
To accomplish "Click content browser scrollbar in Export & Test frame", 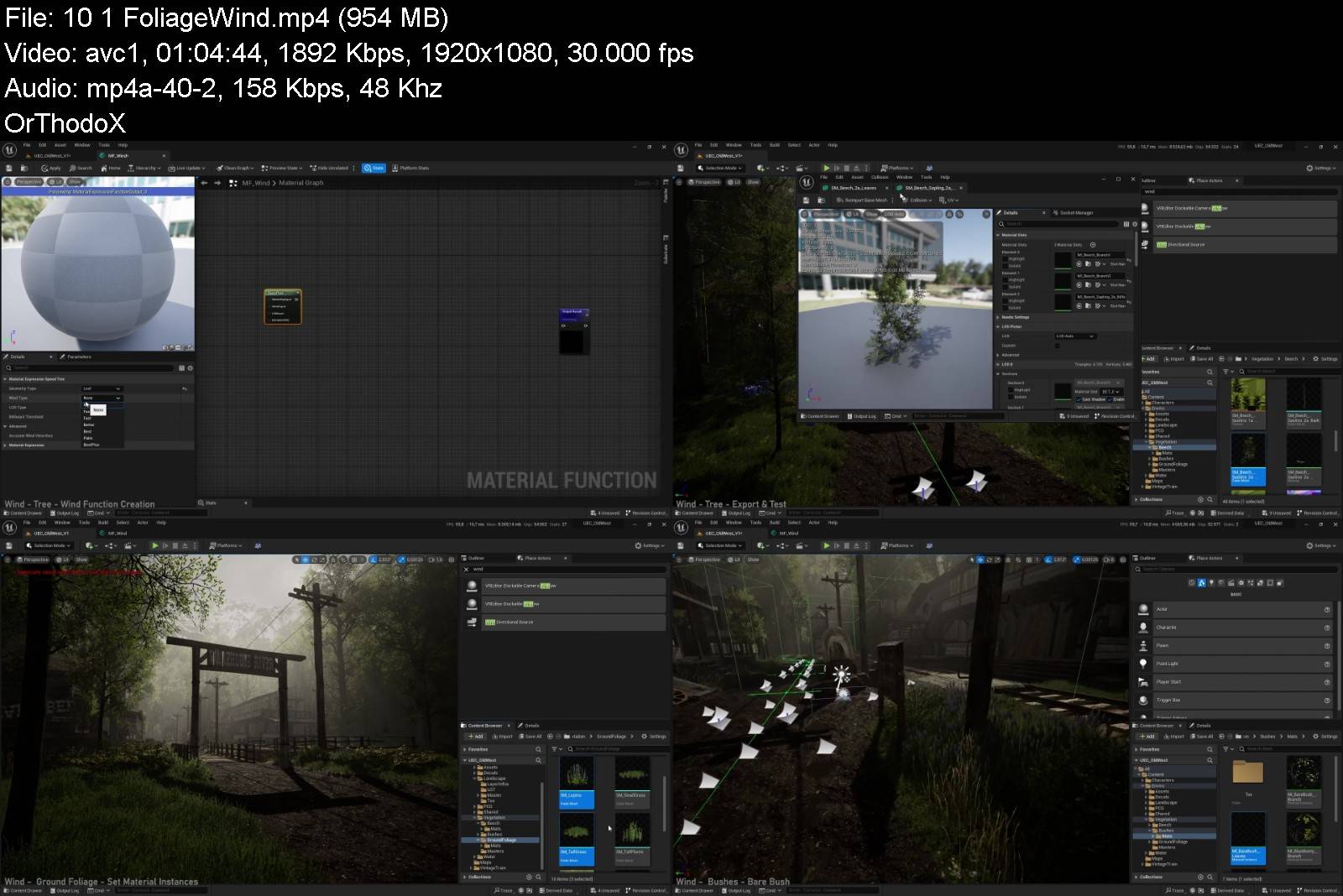I will 1335,440.
